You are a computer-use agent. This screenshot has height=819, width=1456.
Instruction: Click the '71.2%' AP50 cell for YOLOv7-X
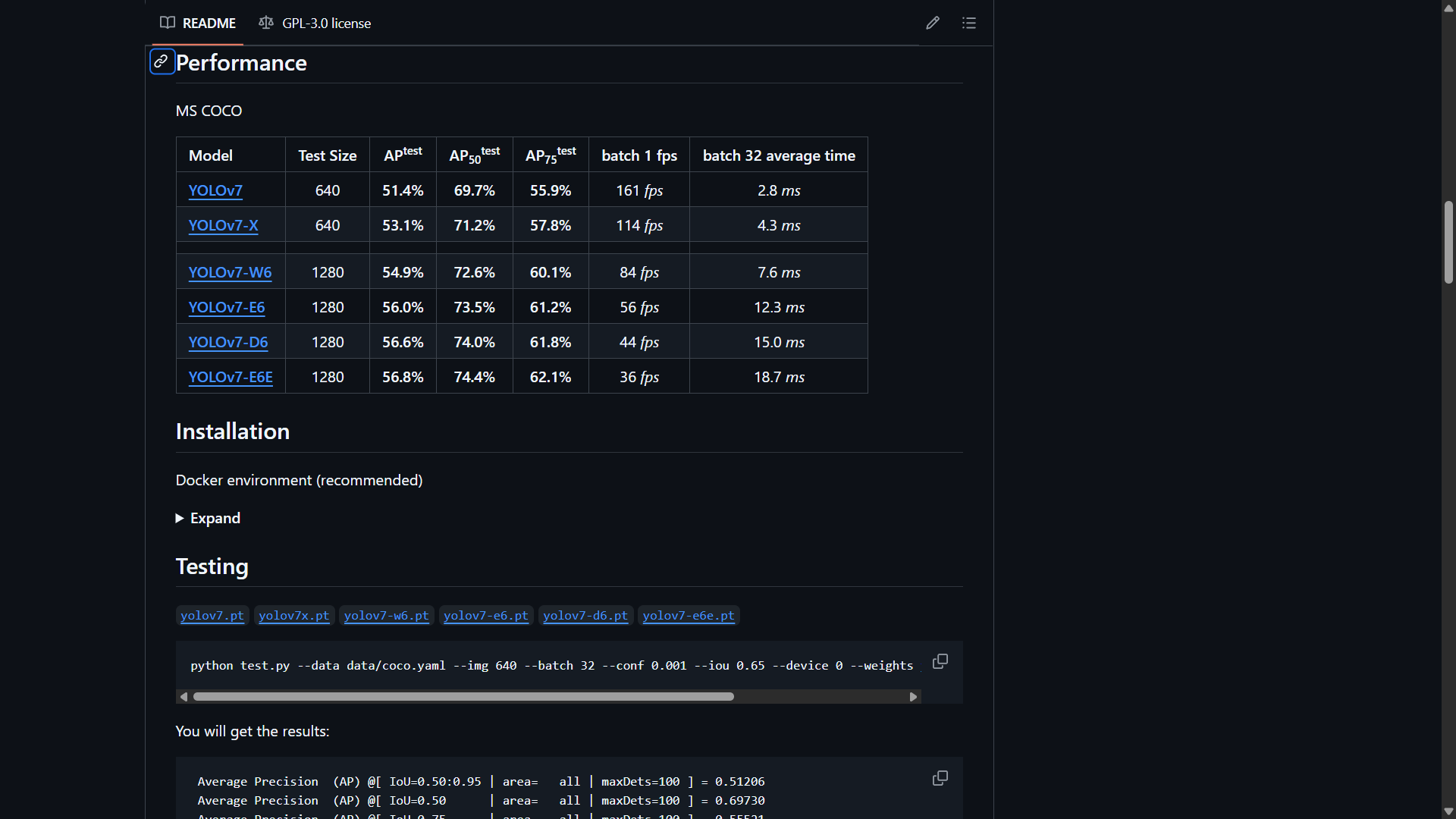(x=475, y=225)
